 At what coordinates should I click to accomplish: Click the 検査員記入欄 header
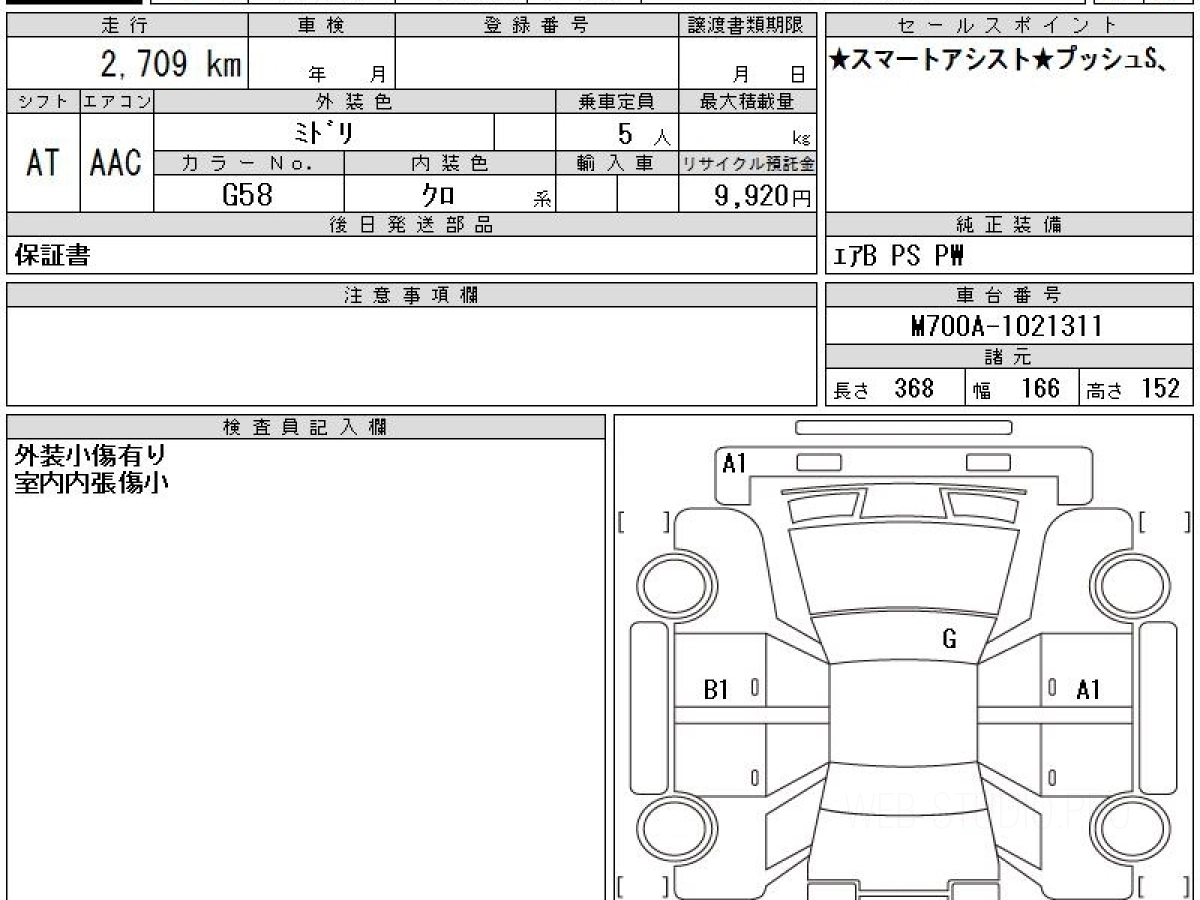[x=306, y=427]
